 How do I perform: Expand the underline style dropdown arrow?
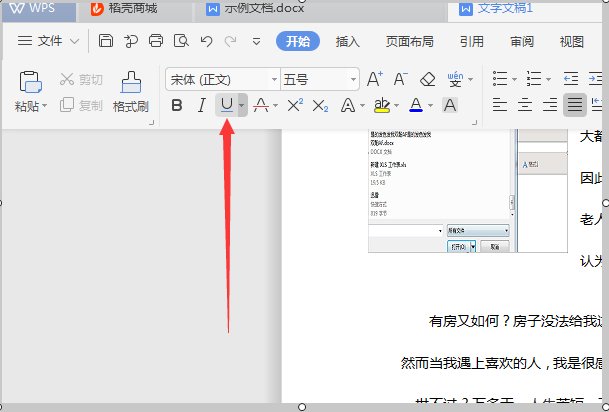(x=242, y=105)
